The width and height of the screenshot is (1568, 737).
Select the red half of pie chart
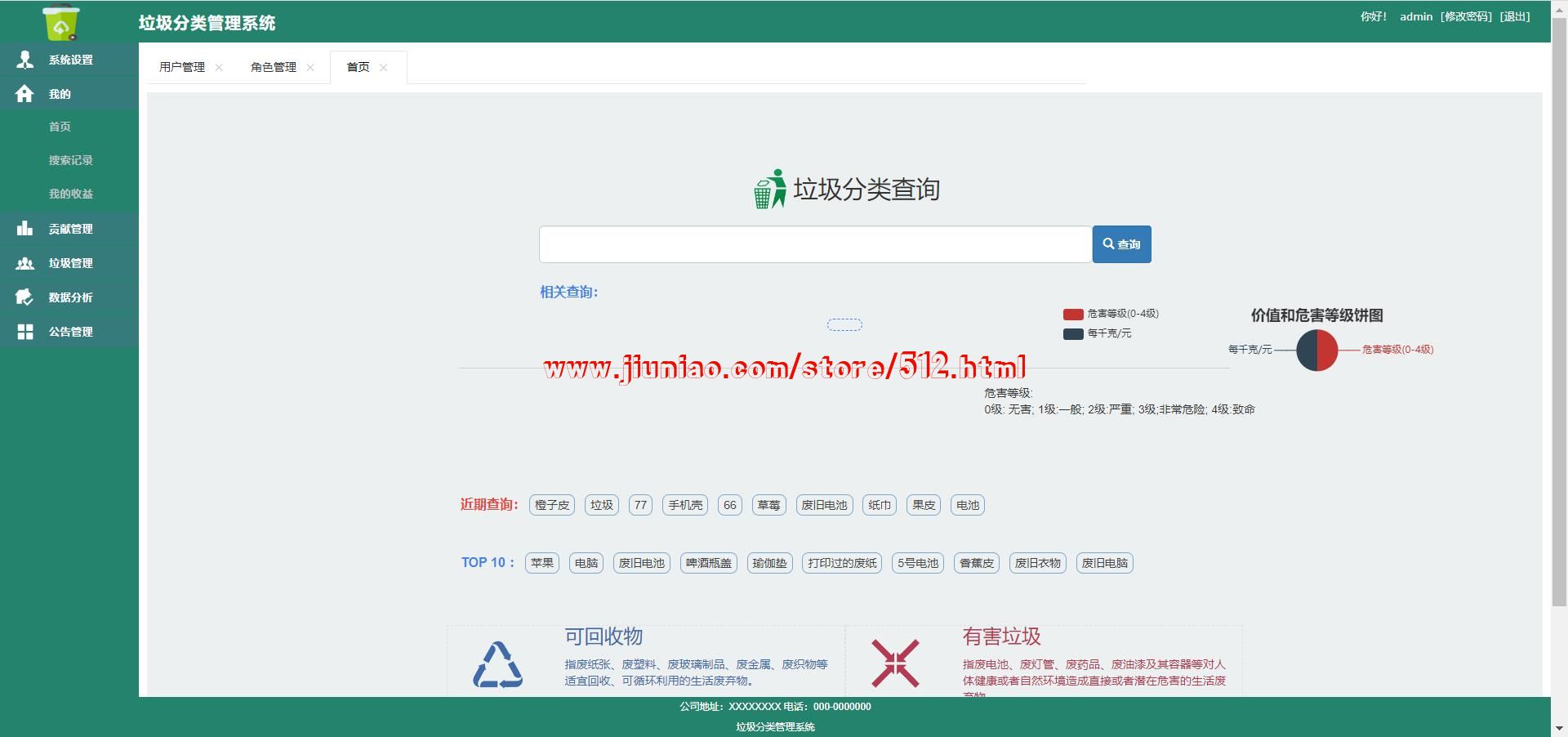pos(1328,351)
